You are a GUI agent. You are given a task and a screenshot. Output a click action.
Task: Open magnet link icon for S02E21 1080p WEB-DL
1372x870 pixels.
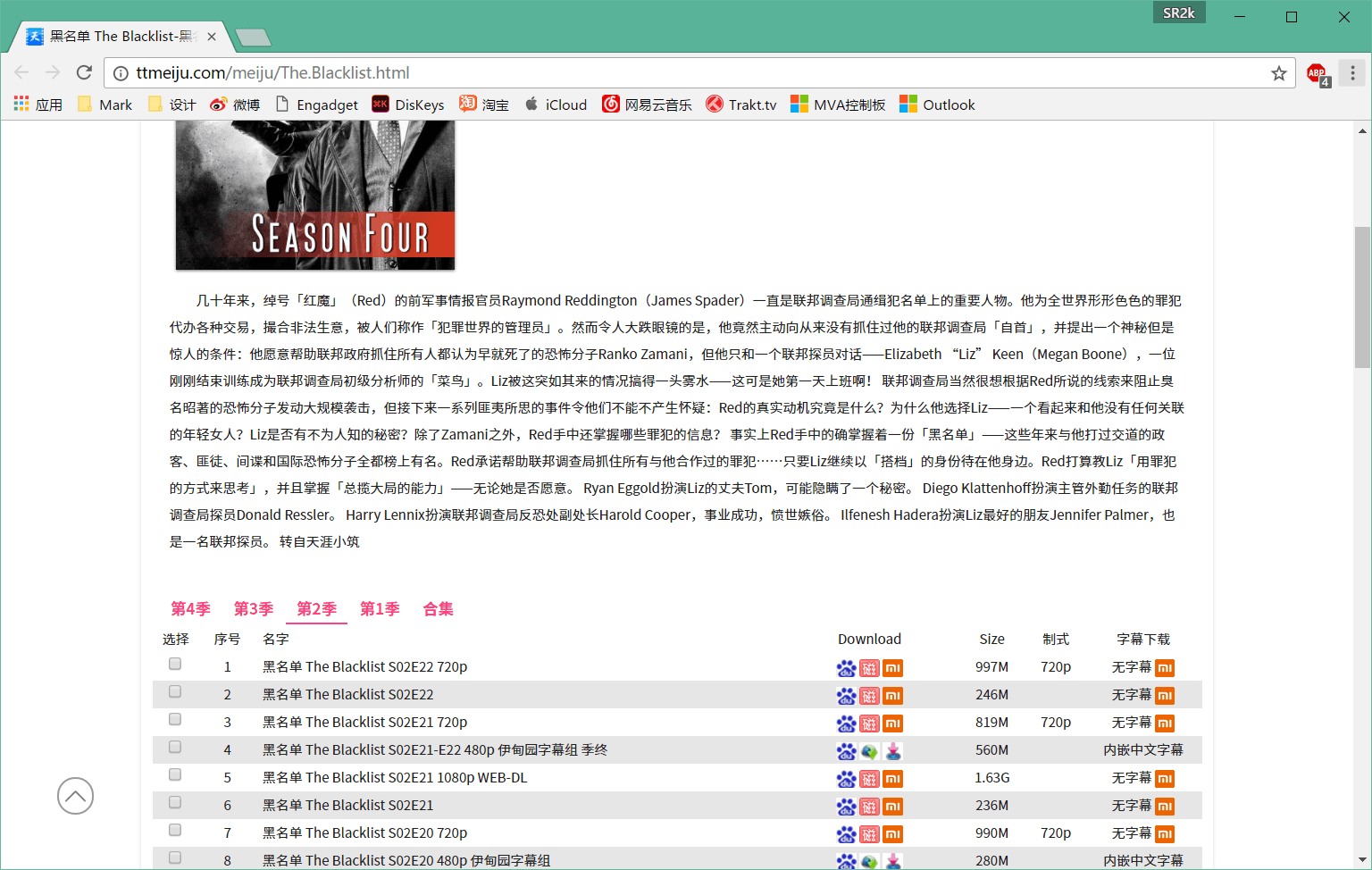point(869,779)
